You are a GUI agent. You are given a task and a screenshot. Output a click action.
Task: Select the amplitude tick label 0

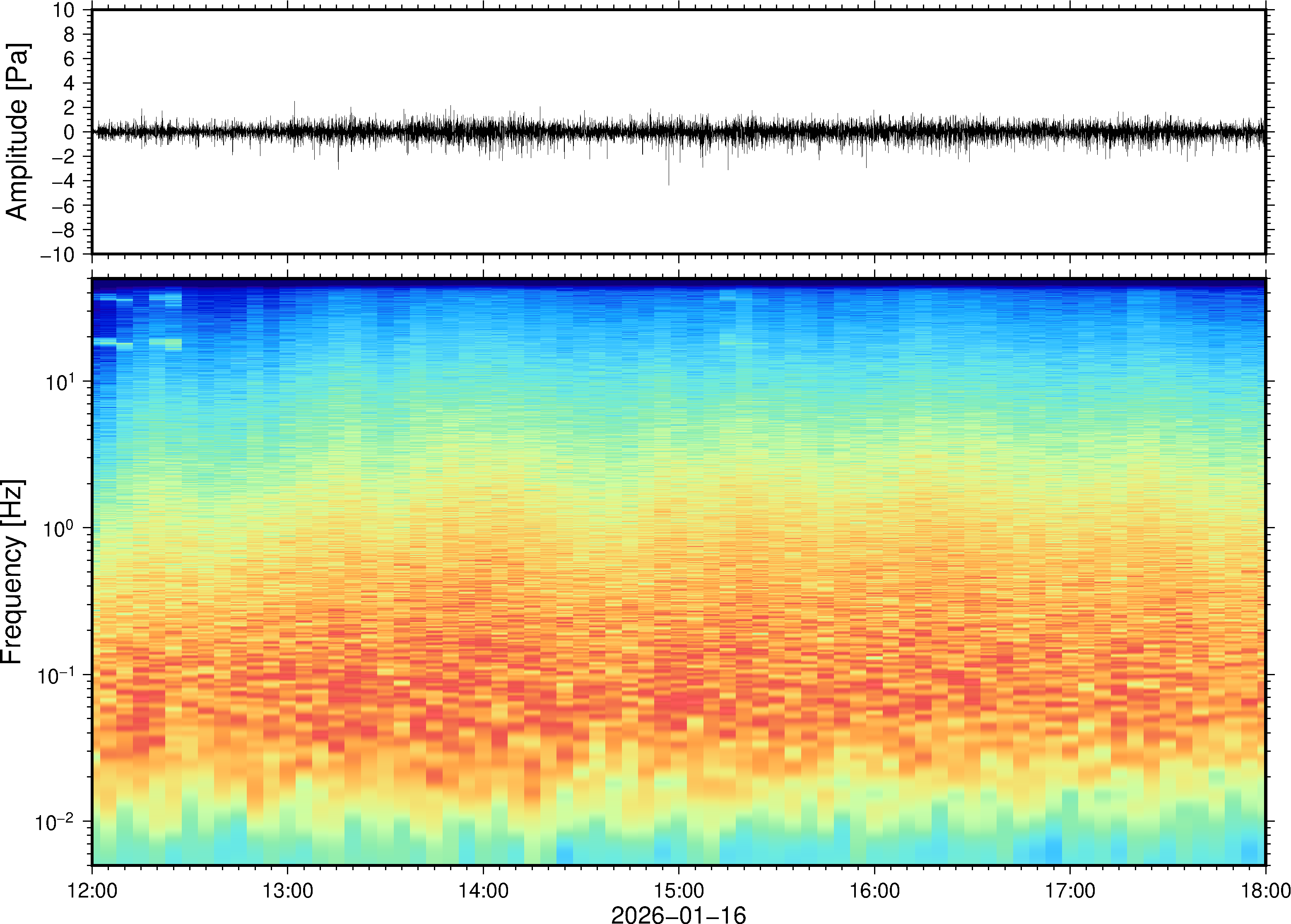pos(70,132)
